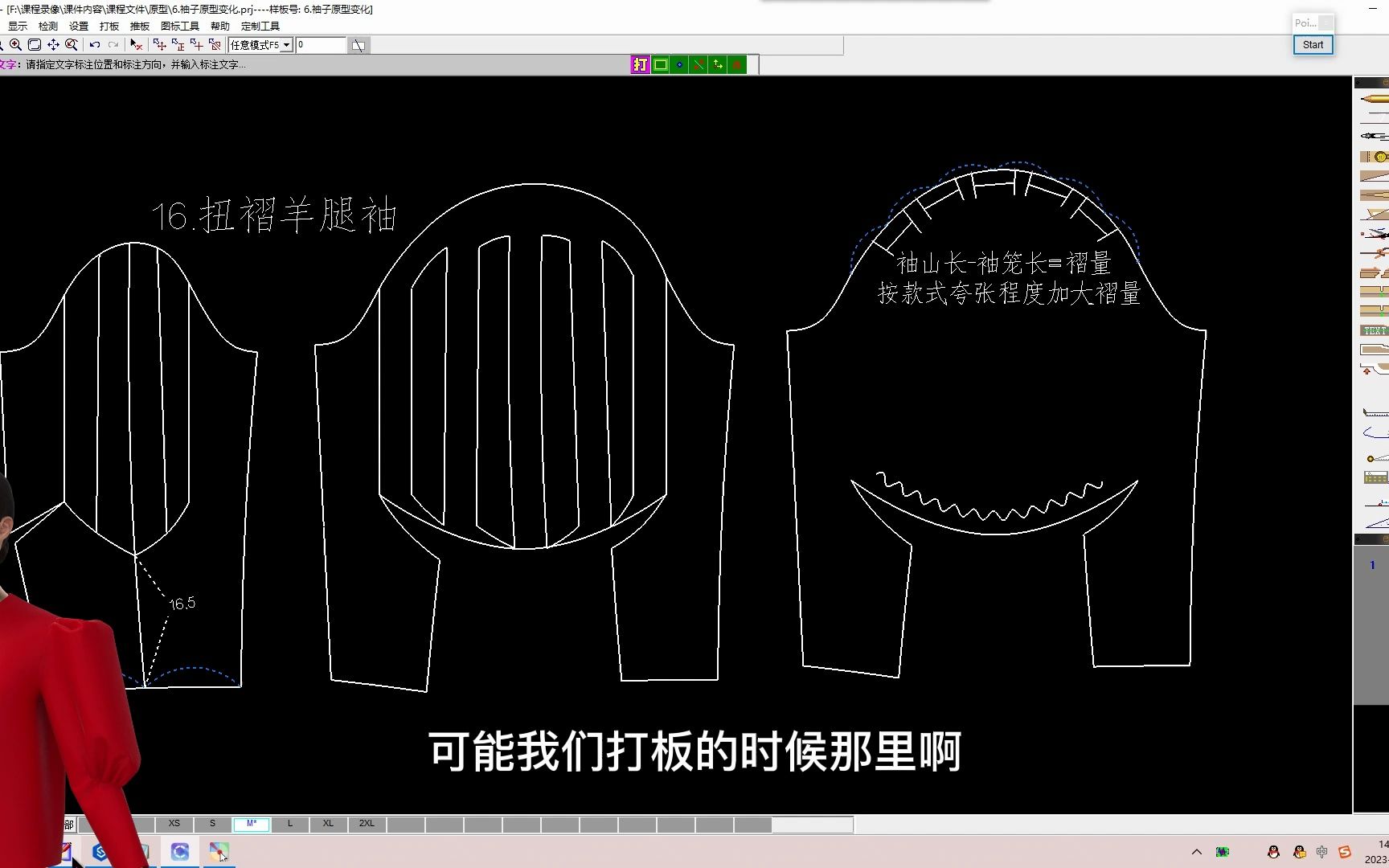Viewport: 1389px width, 868px height.
Task: Open the 定制工具 menu
Action: (x=260, y=27)
